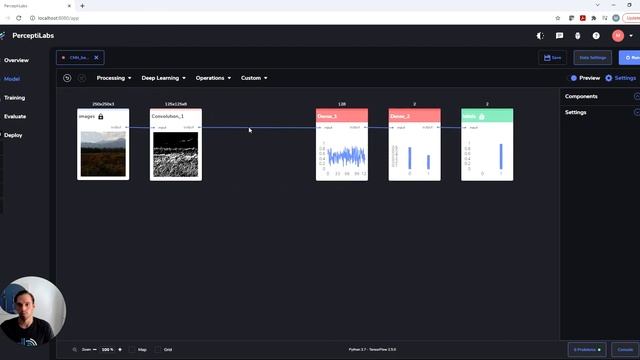The height and width of the screenshot is (360, 640).
Task: Collapse the Components panel
Action: click(637, 96)
